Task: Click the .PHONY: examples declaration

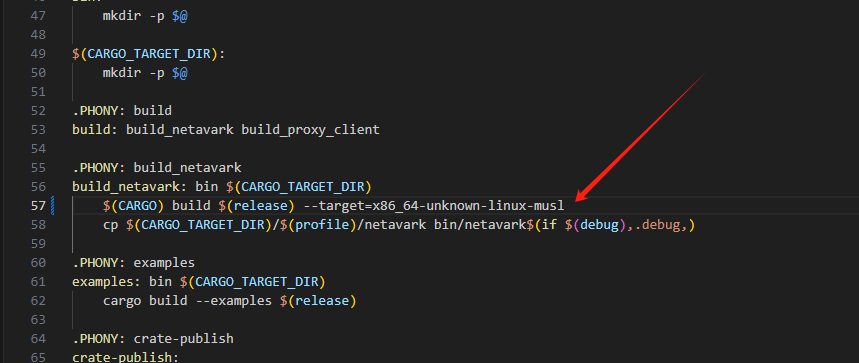Action: click(x=133, y=263)
